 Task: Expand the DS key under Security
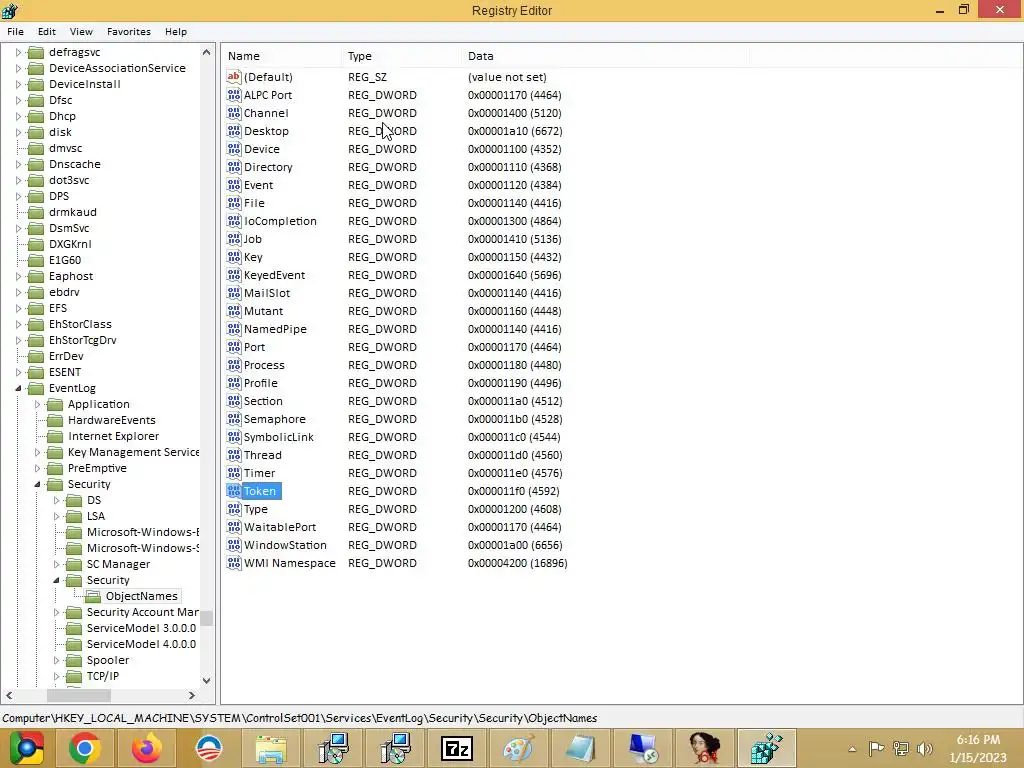point(56,500)
